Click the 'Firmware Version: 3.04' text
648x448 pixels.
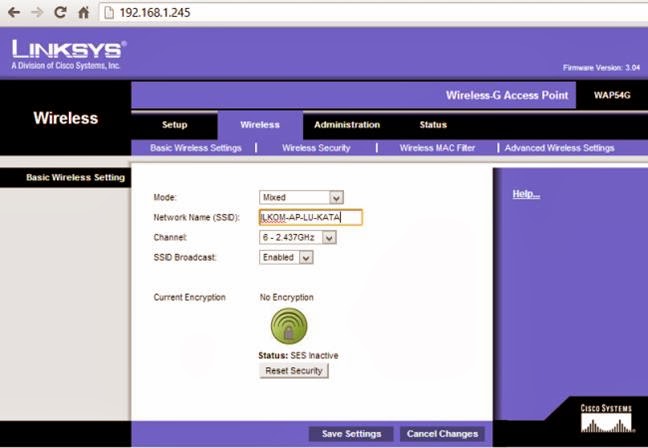[x=601, y=68]
